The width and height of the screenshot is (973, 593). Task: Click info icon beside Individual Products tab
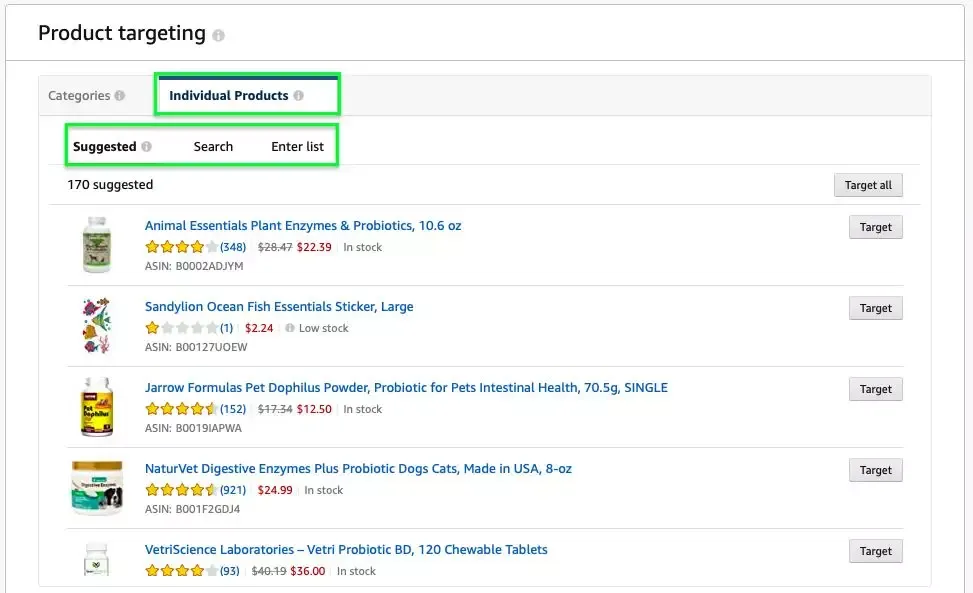[x=298, y=96]
